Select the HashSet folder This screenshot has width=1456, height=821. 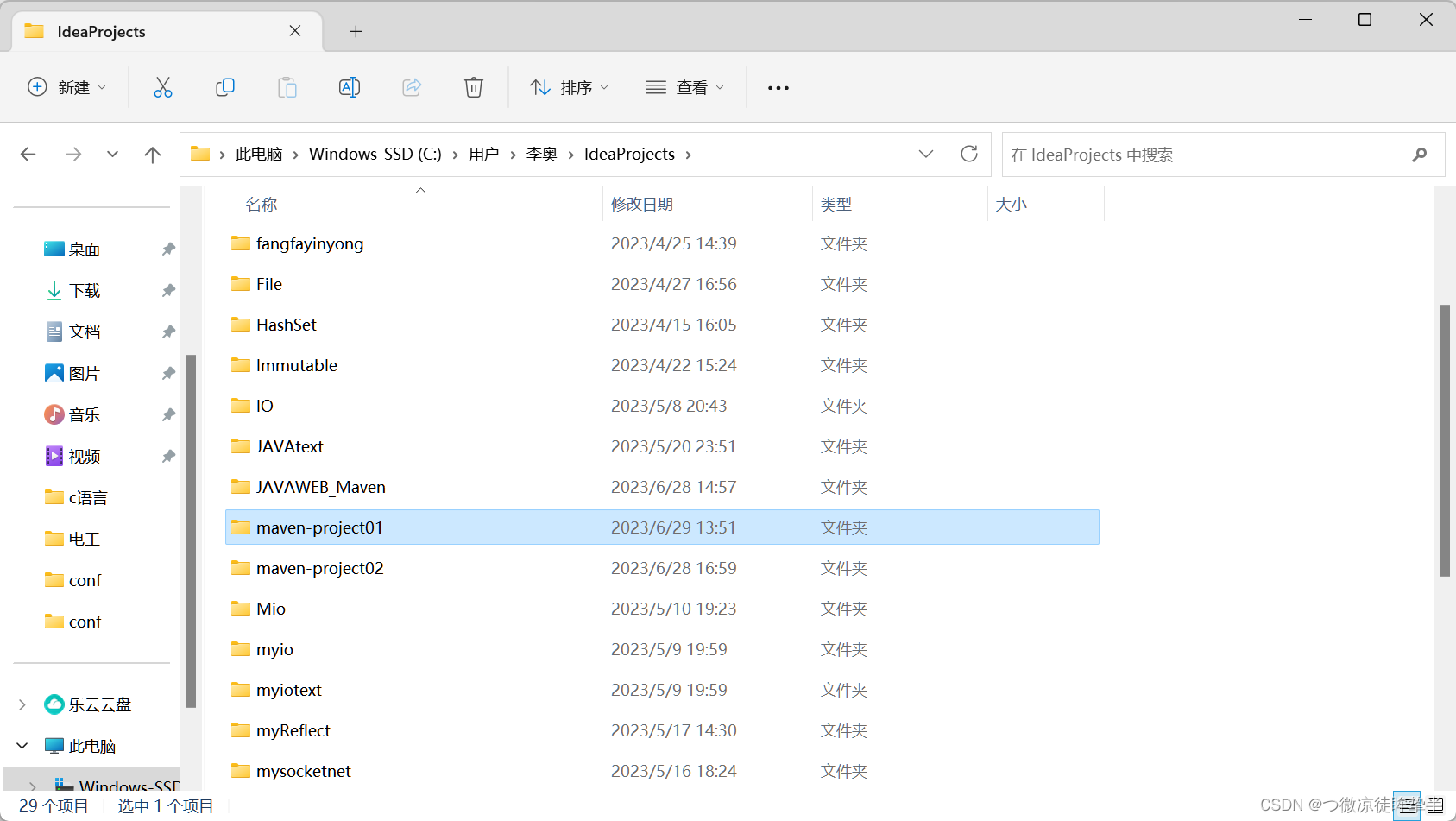tap(662, 325)
